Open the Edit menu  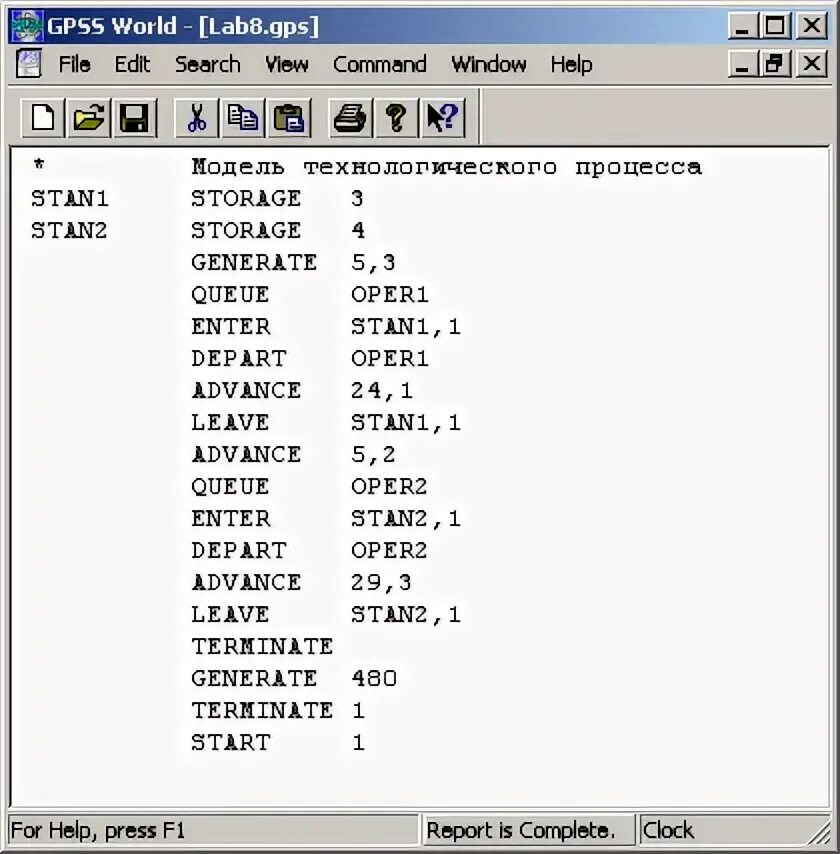[132, 64]
